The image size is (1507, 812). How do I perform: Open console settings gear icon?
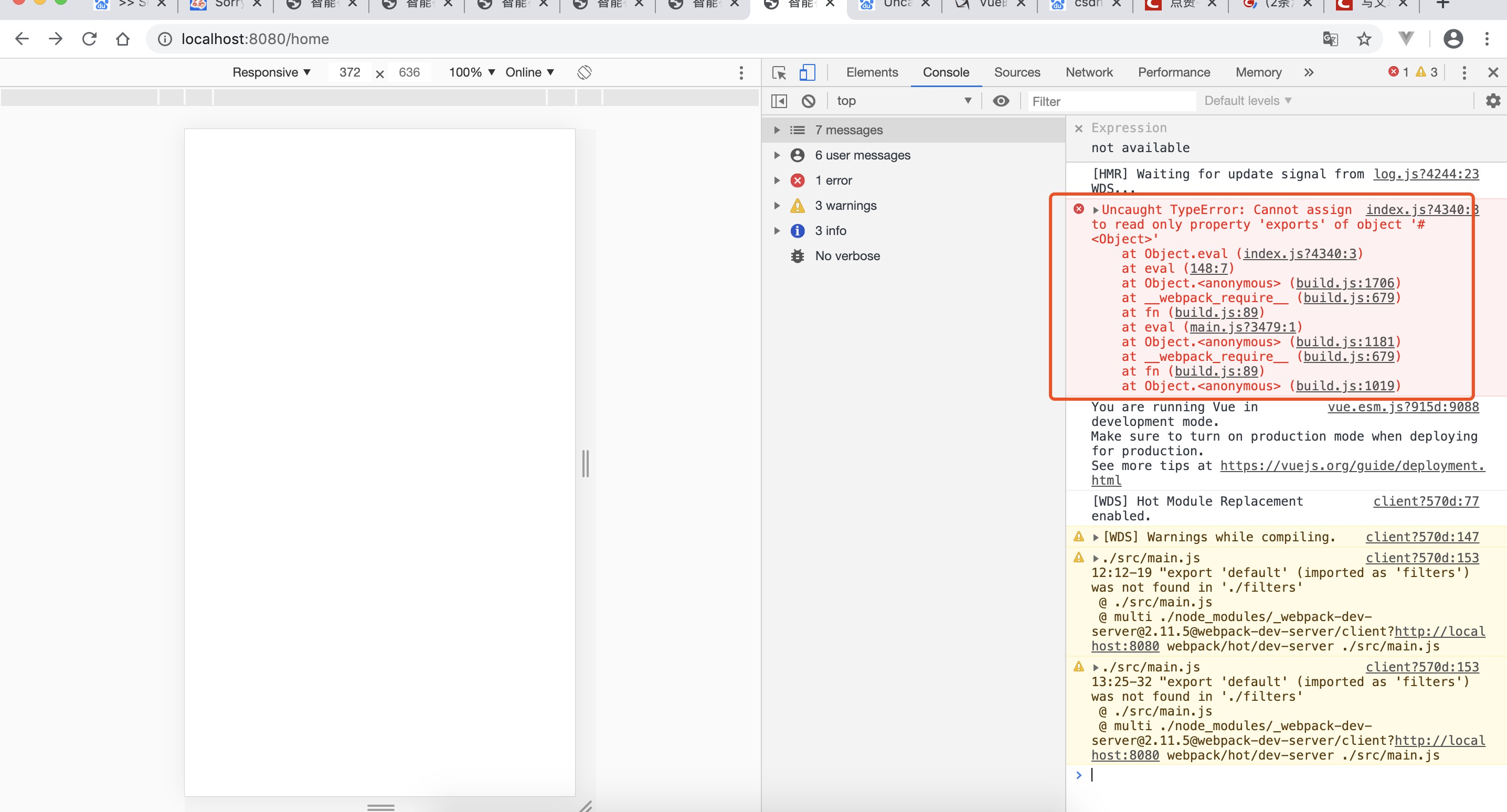point(1493,101)
